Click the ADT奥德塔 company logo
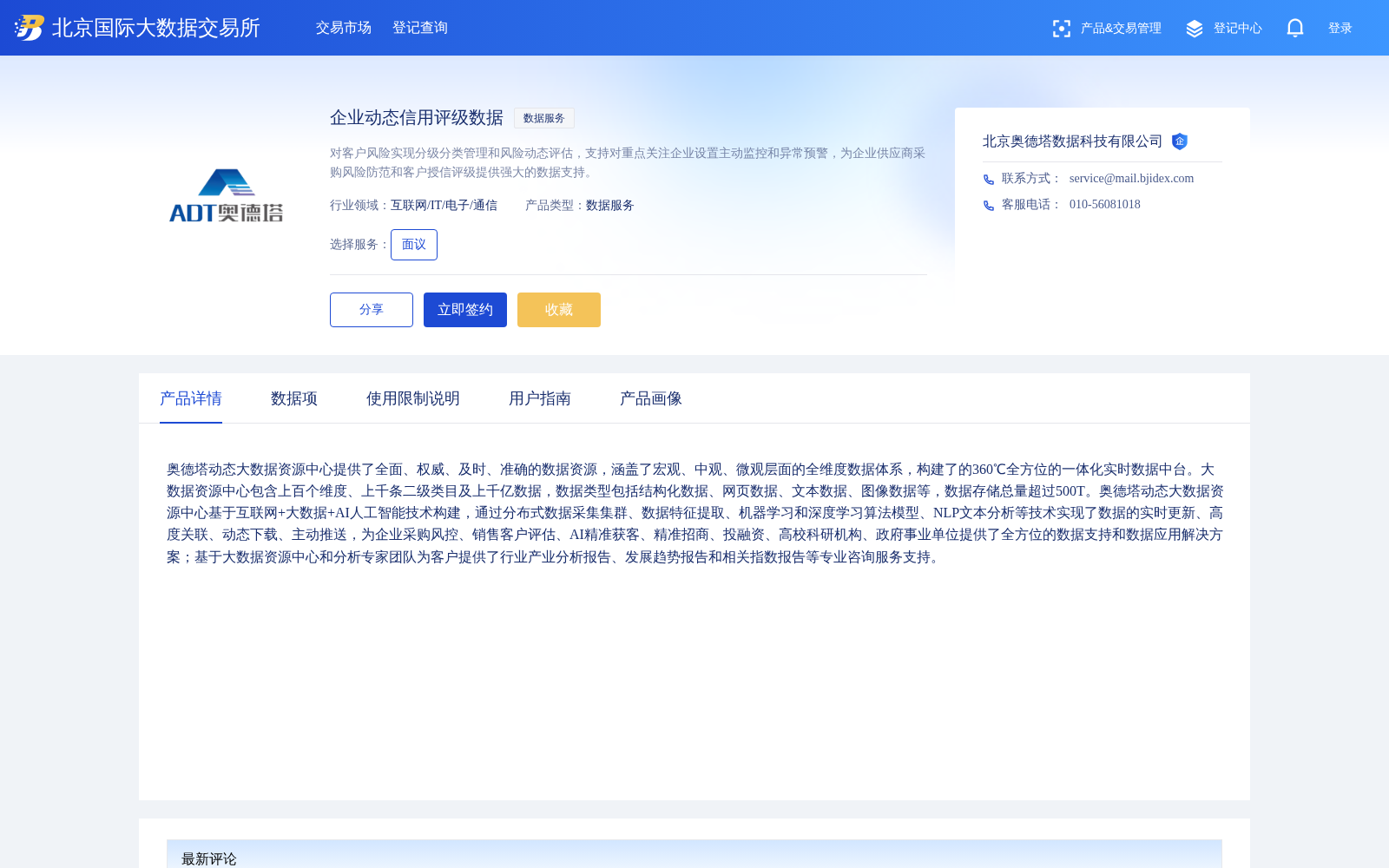Screen dimensions: 1389x868 [x=226, y=196]
